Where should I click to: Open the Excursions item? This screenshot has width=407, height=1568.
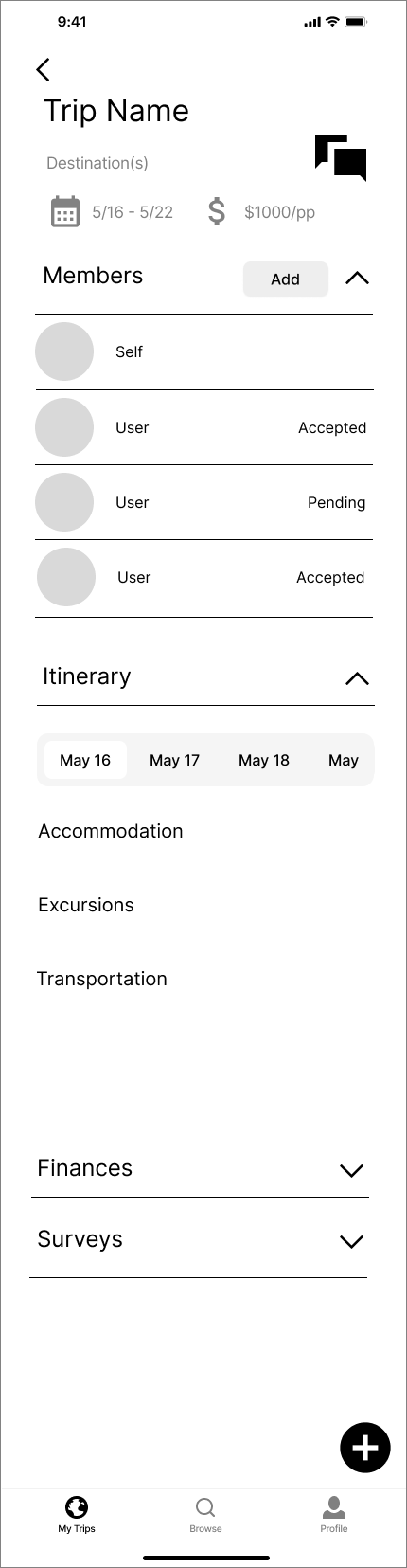pyautogui.click(x=86, y=905)
